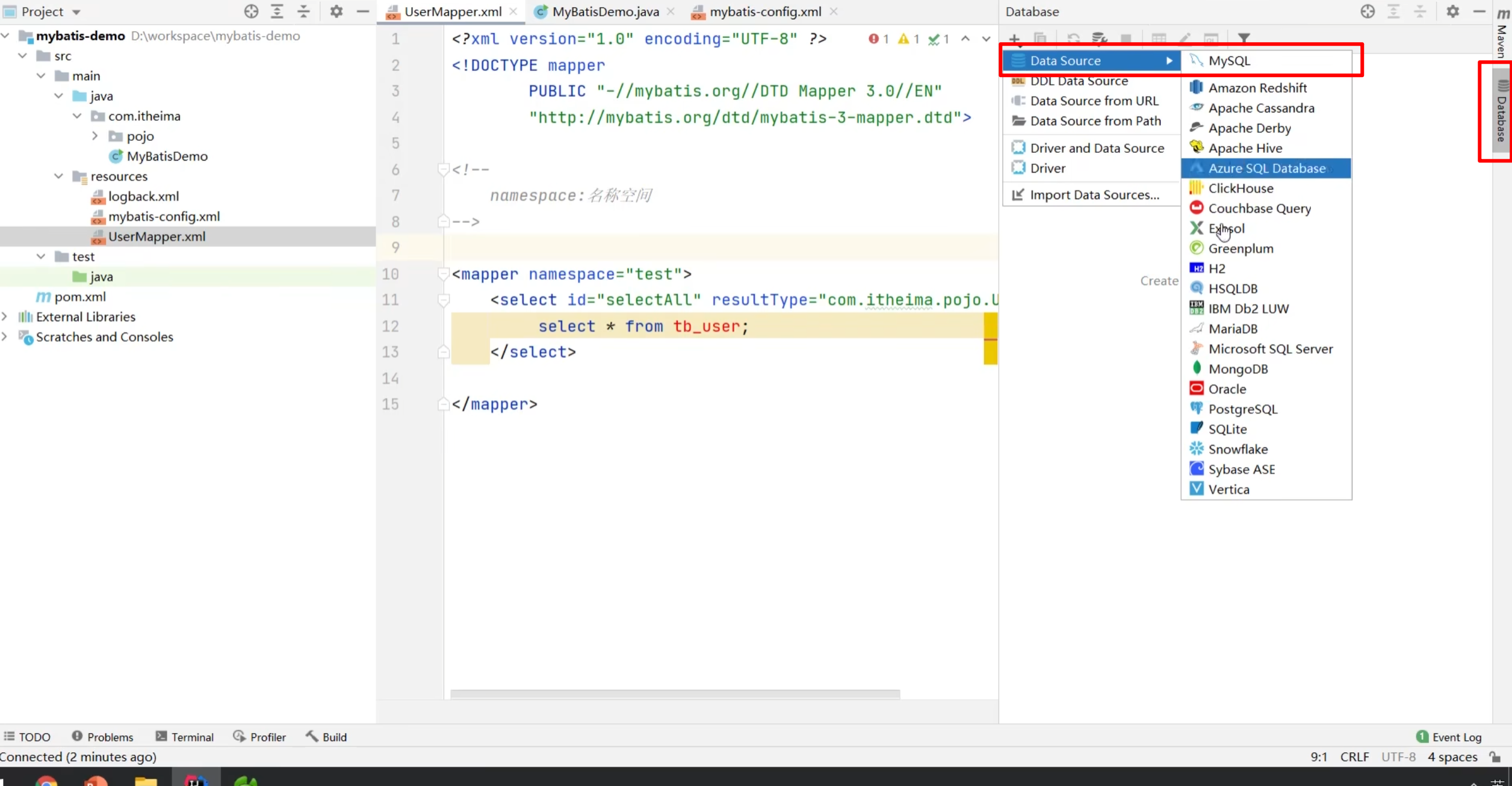The width and height of the screenshot is (1512, 786).
Task: Open Project panel settings gear
Action: click(x=336, y=11)
